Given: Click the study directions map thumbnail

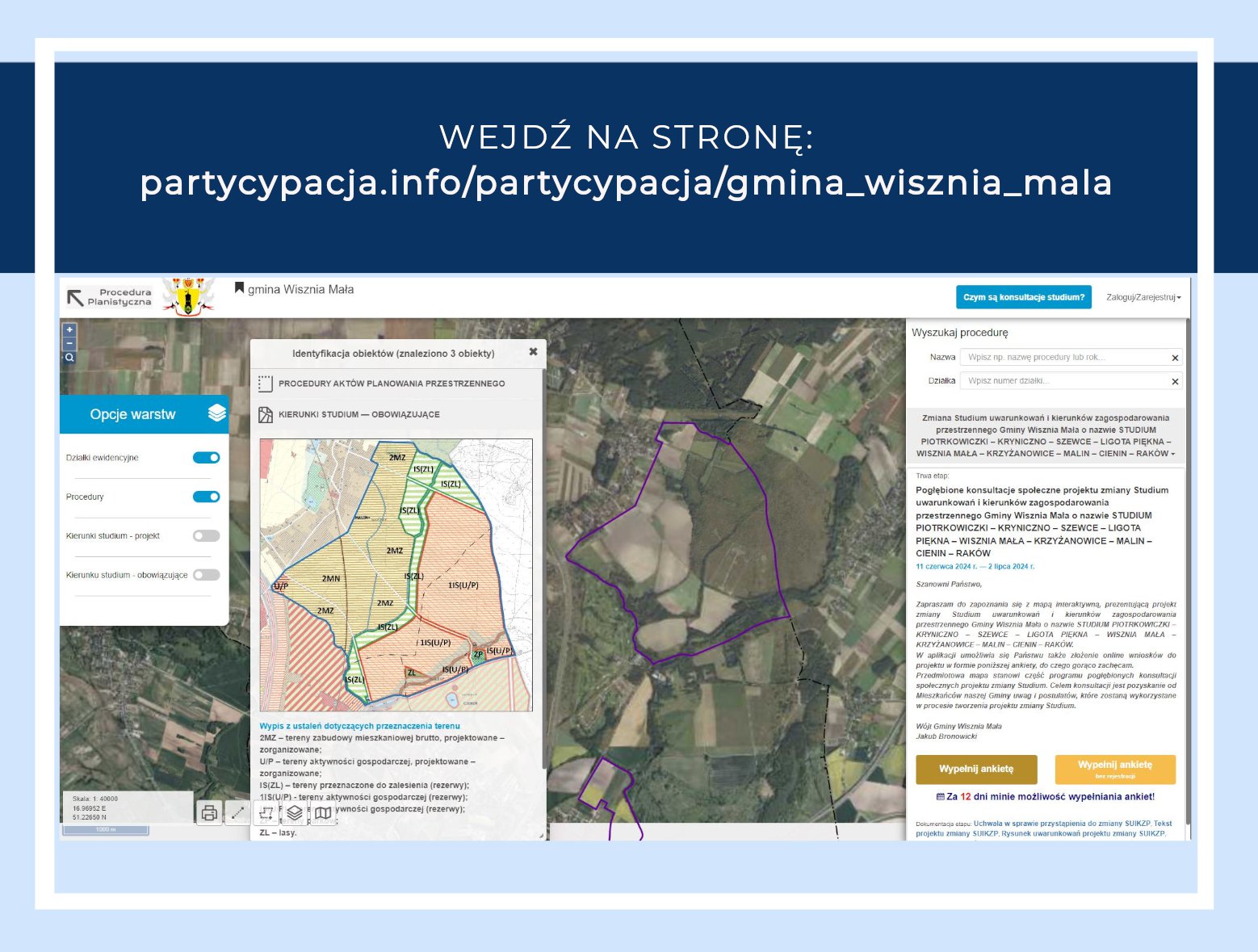Looking at the screenshot, I should (396, 575).
